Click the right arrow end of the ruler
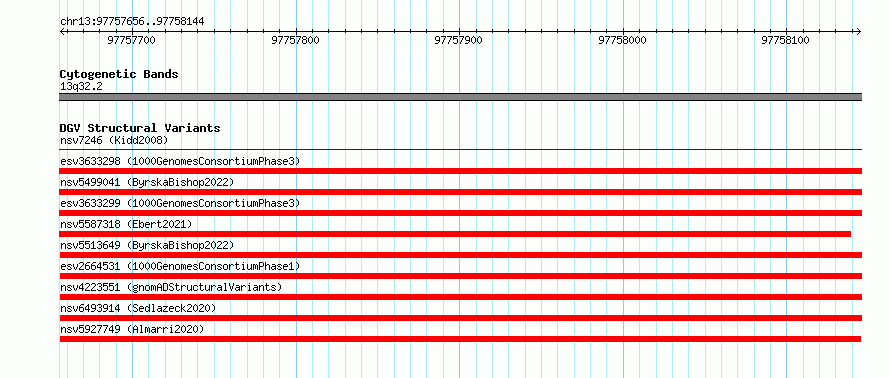 coord(858,31)
